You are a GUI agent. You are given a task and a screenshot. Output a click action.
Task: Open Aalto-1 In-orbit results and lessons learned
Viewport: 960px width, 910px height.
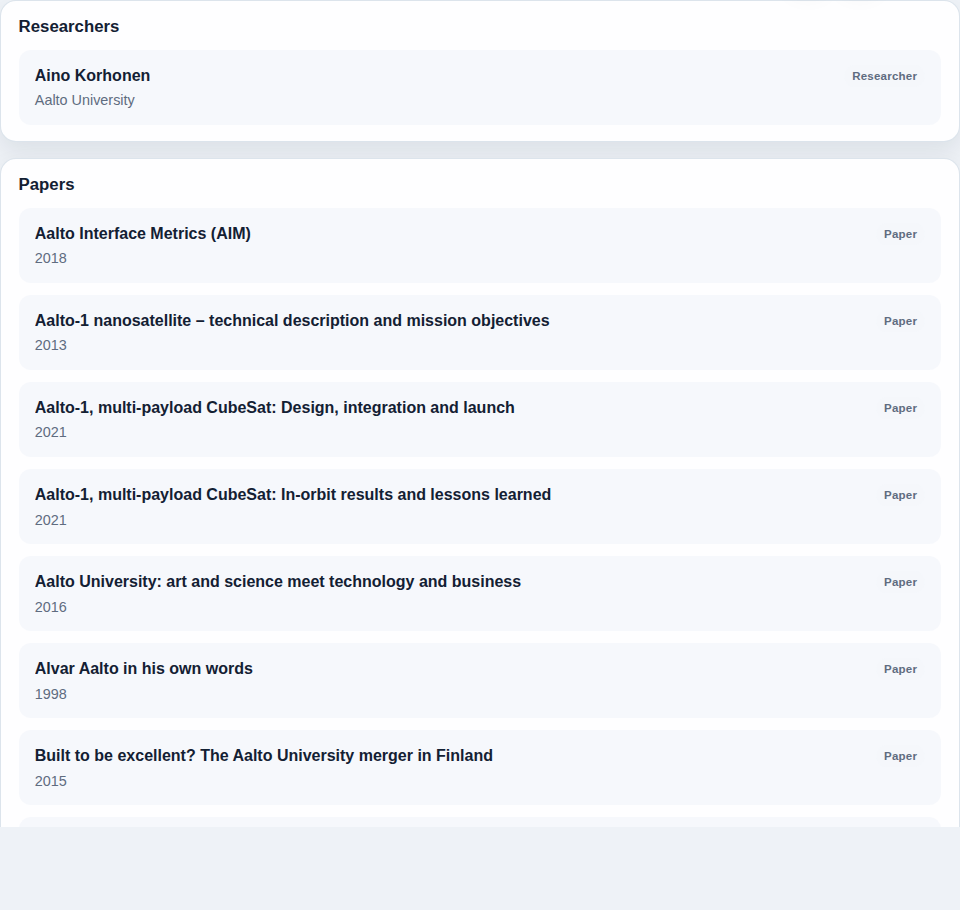coord(479,506)
